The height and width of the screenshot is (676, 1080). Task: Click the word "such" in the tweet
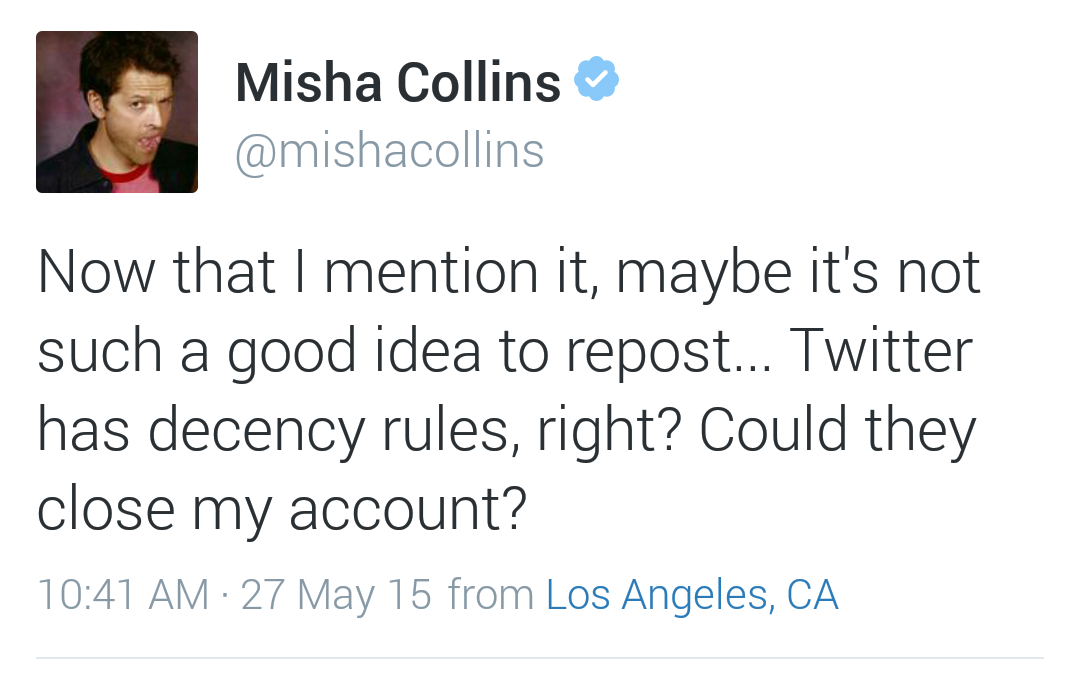click(99, 351)
